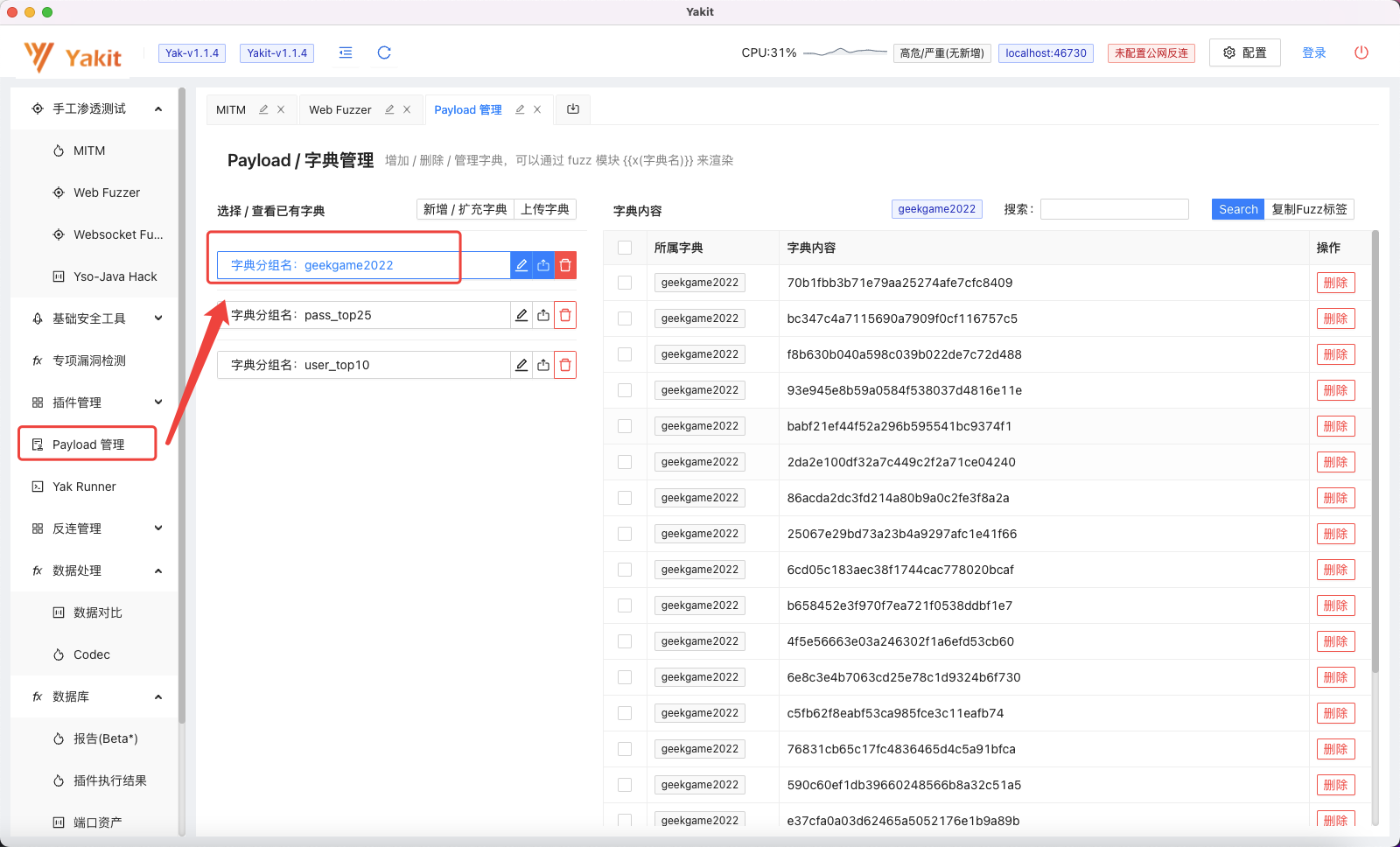The height and width of the screenshot is (847, 1400).
Task: Click the refresh reload icon in header
Action: click(x=384, y=52)
